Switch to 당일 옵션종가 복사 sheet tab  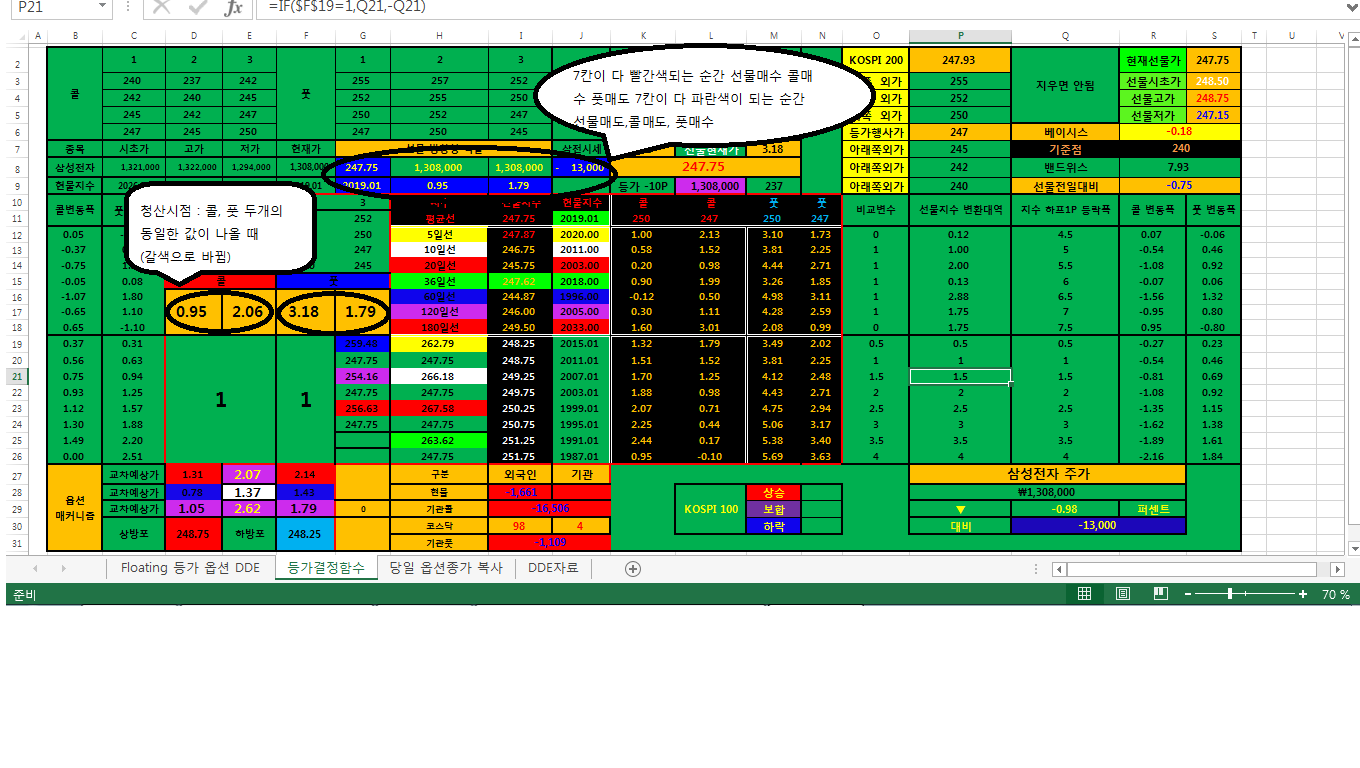pos(445,568)
